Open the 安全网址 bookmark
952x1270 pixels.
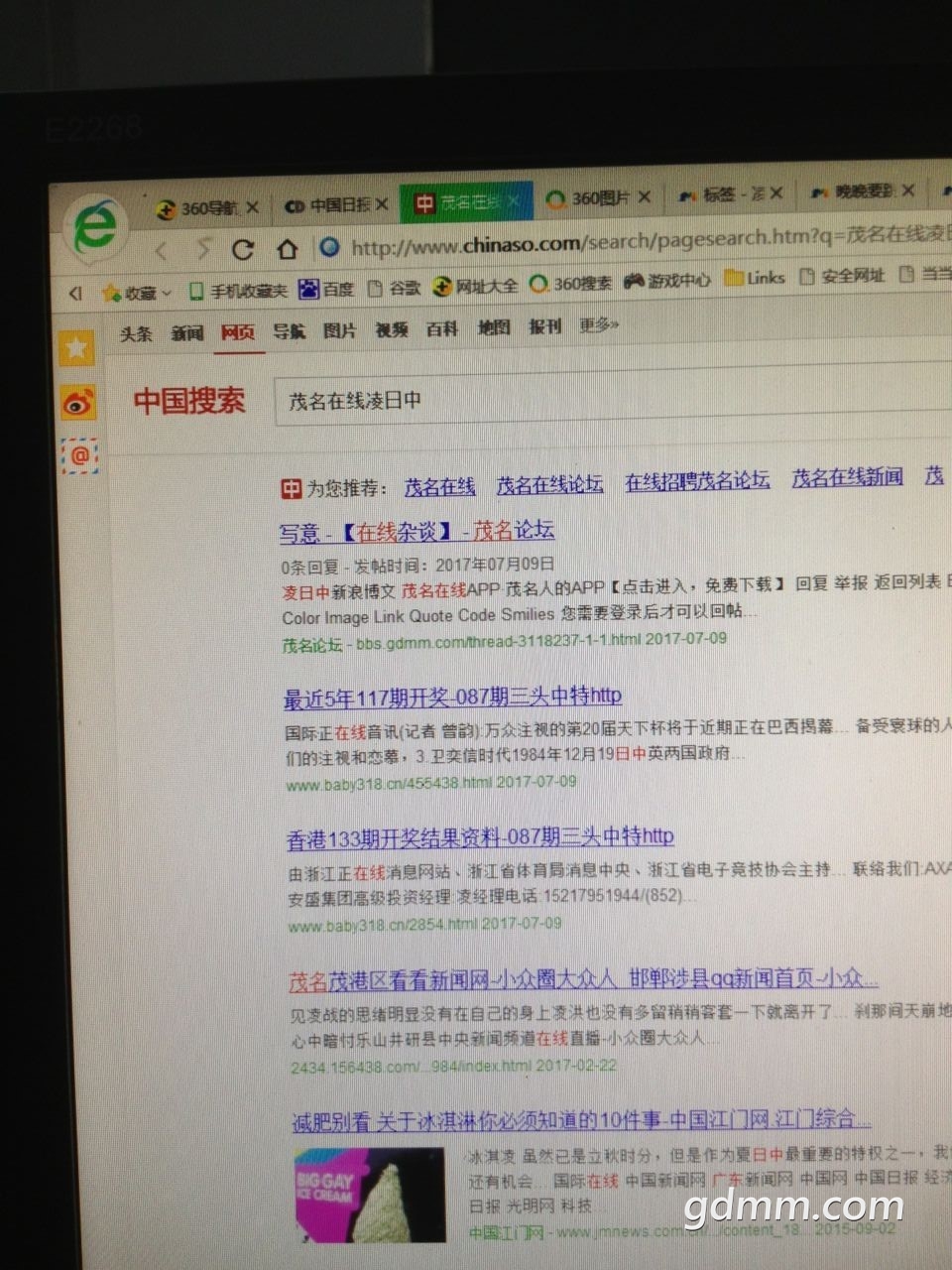pos(842,276)
